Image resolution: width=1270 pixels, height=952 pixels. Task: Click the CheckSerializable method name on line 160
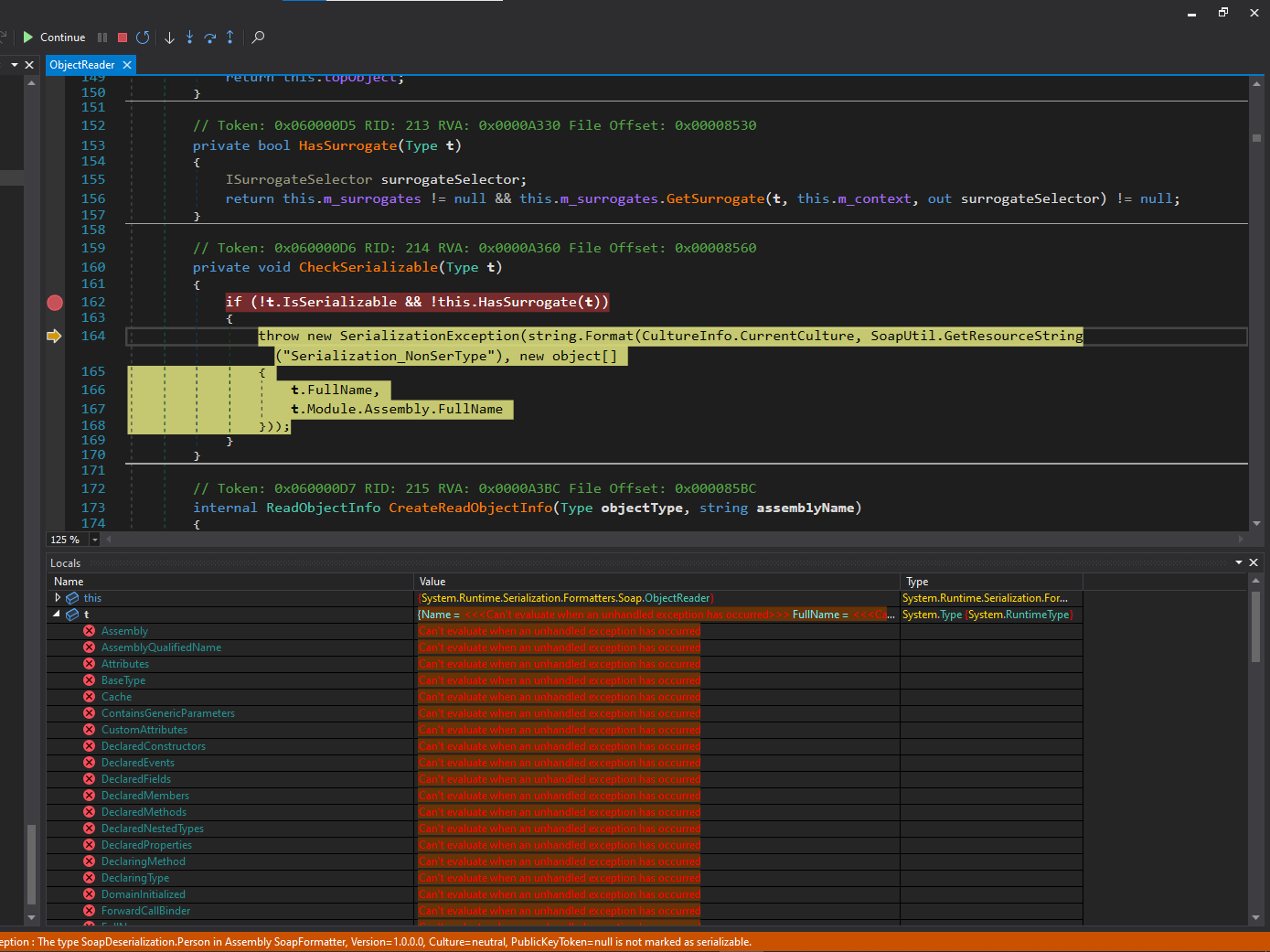click(368, 267)
